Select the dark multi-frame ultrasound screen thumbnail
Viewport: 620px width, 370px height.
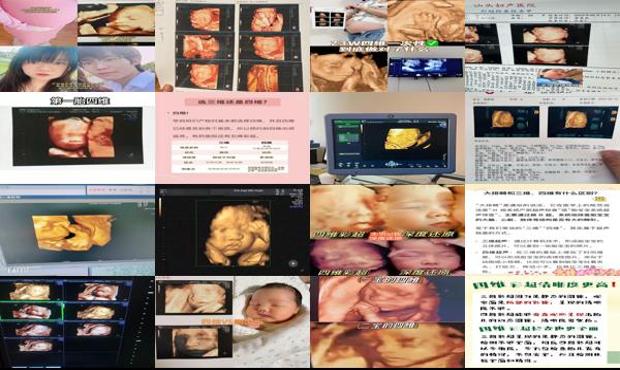[78, 322]
